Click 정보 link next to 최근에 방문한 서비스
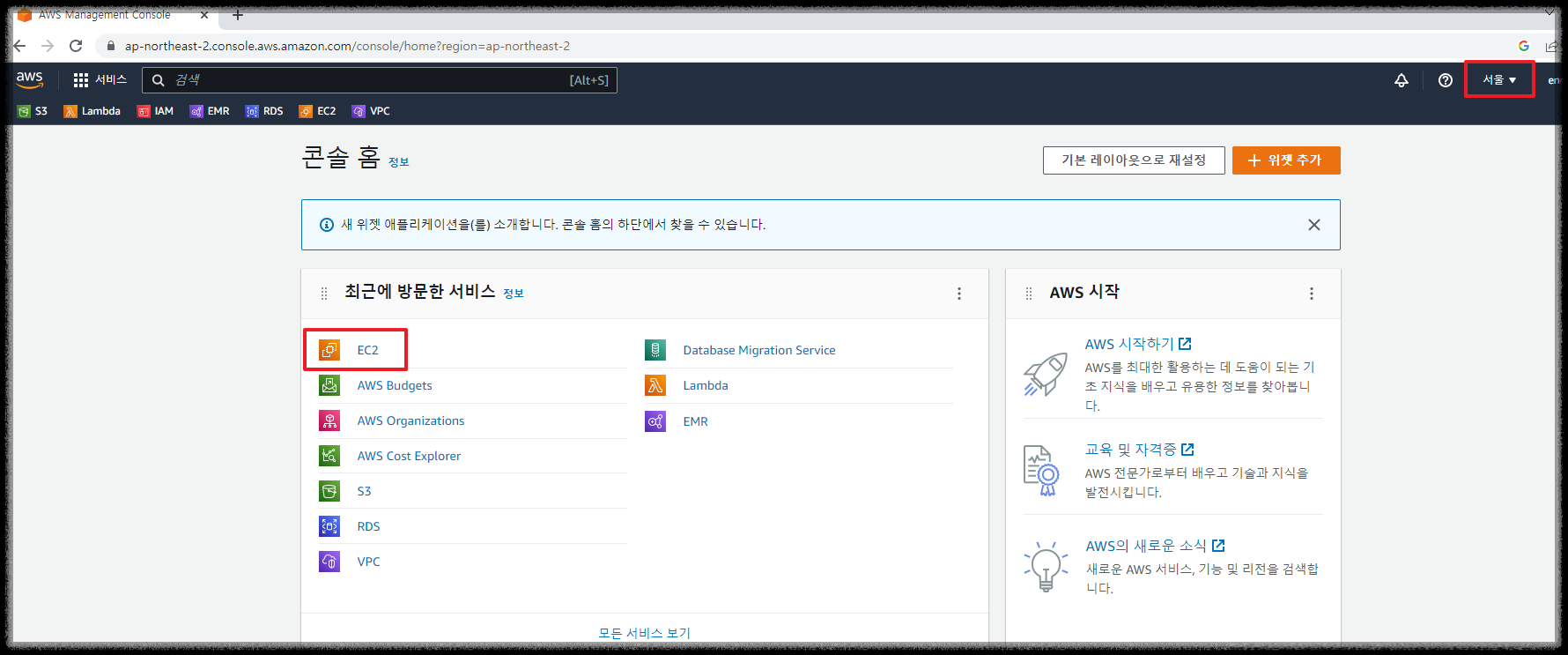The image size is (1568, 655). 514,294
